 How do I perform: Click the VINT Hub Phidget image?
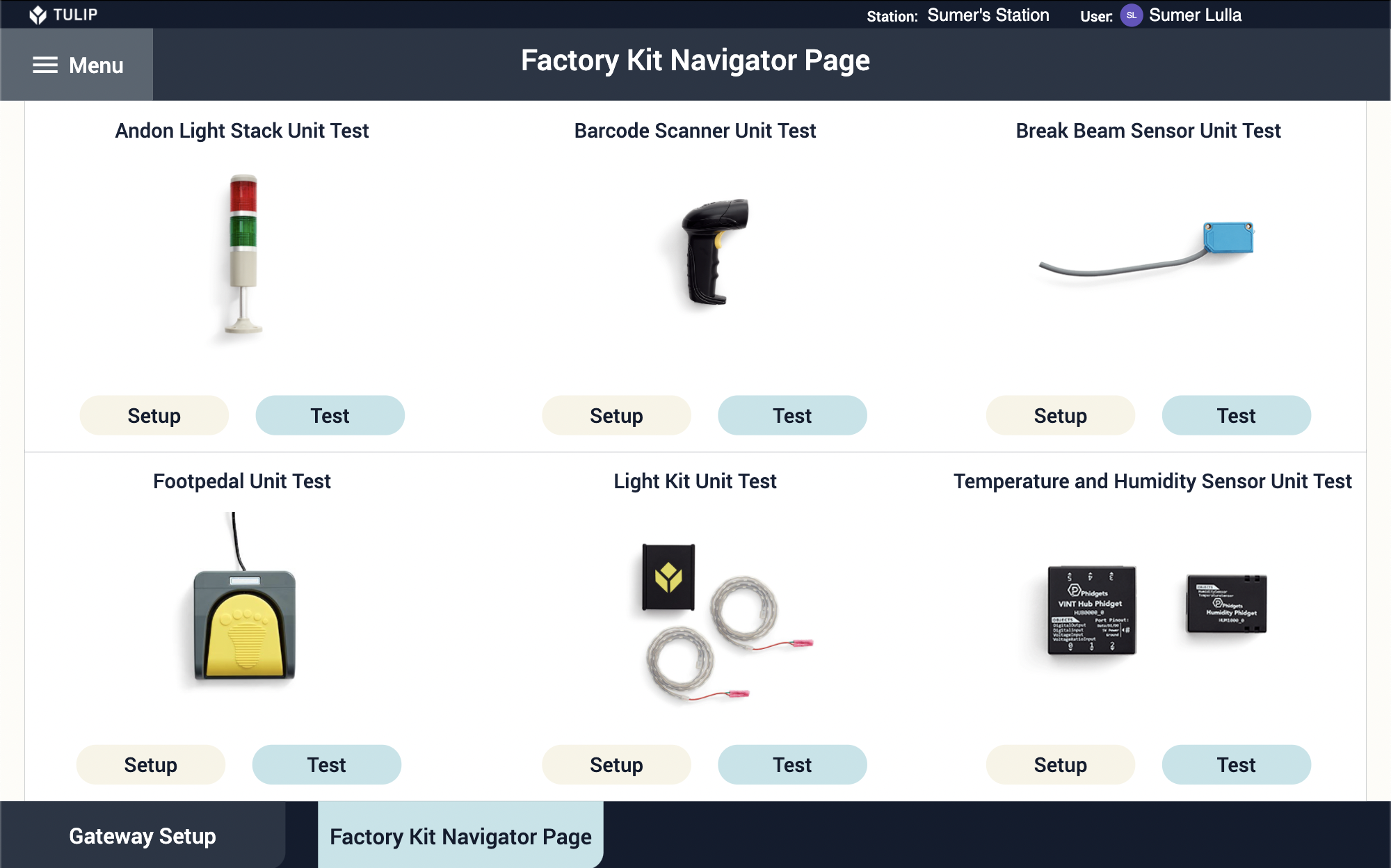coord(1091,610)
